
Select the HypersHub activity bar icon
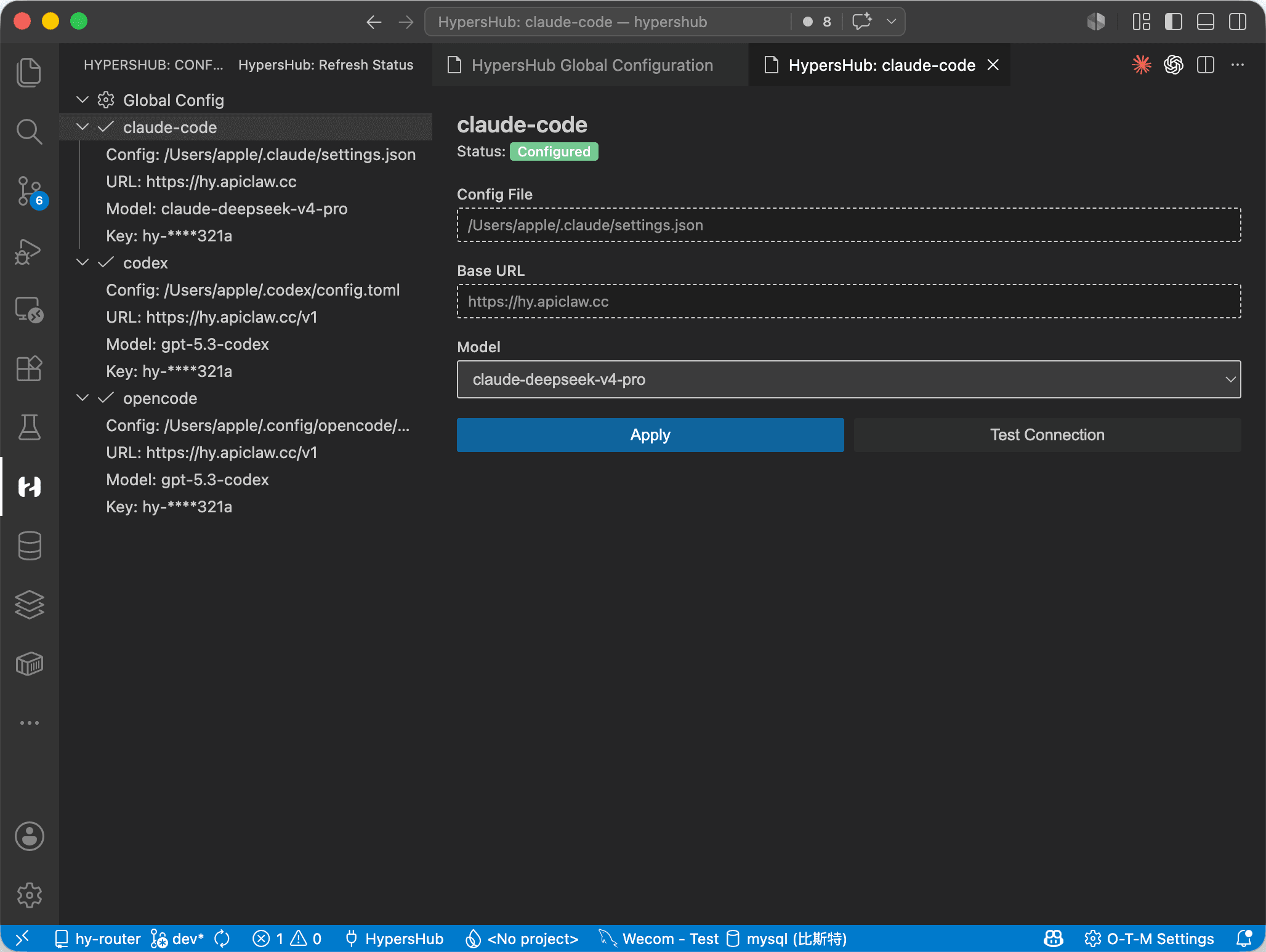pyautogui.click(x=29, y=486)
